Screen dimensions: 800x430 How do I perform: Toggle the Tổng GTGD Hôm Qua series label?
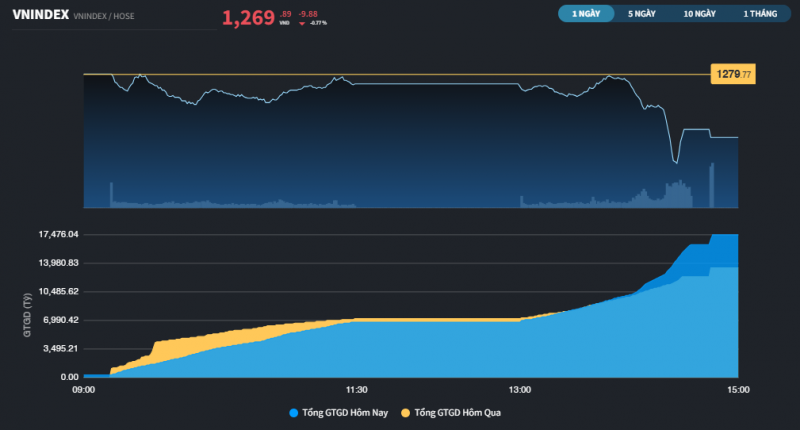pyautogui.click(x=456, y=412)
